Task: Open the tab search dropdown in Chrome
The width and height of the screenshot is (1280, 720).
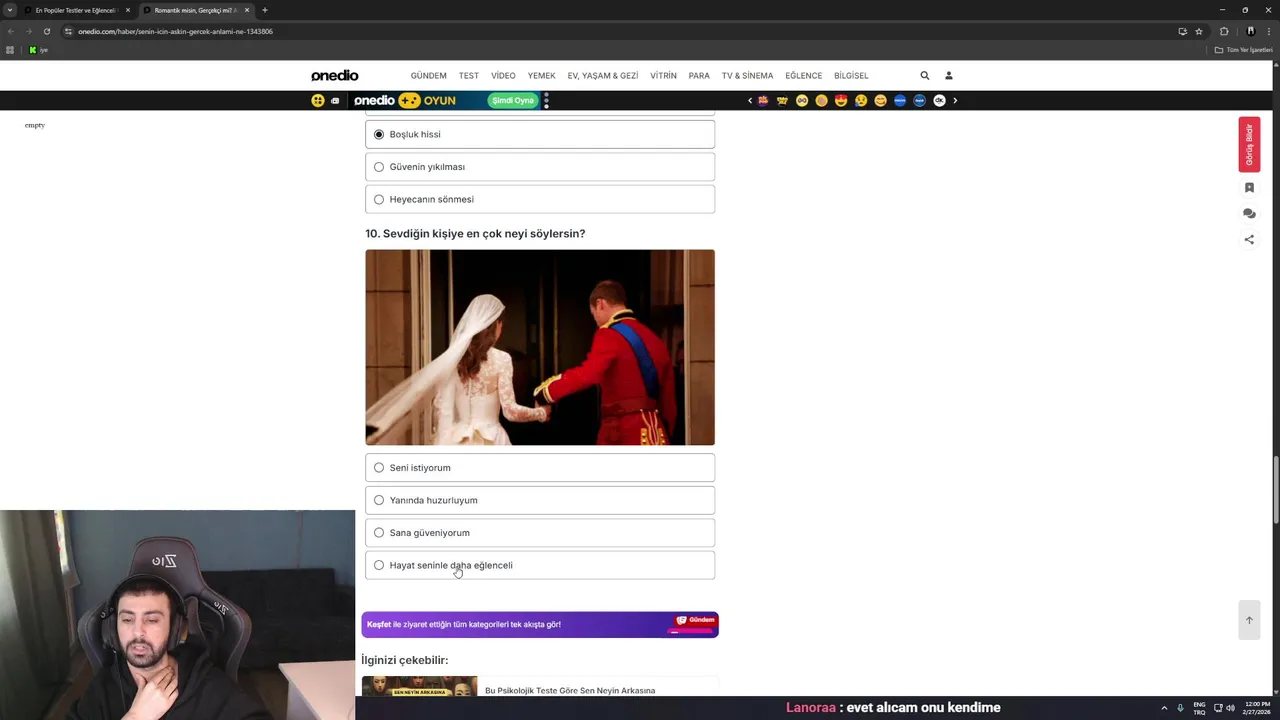Action: (10, 10)
